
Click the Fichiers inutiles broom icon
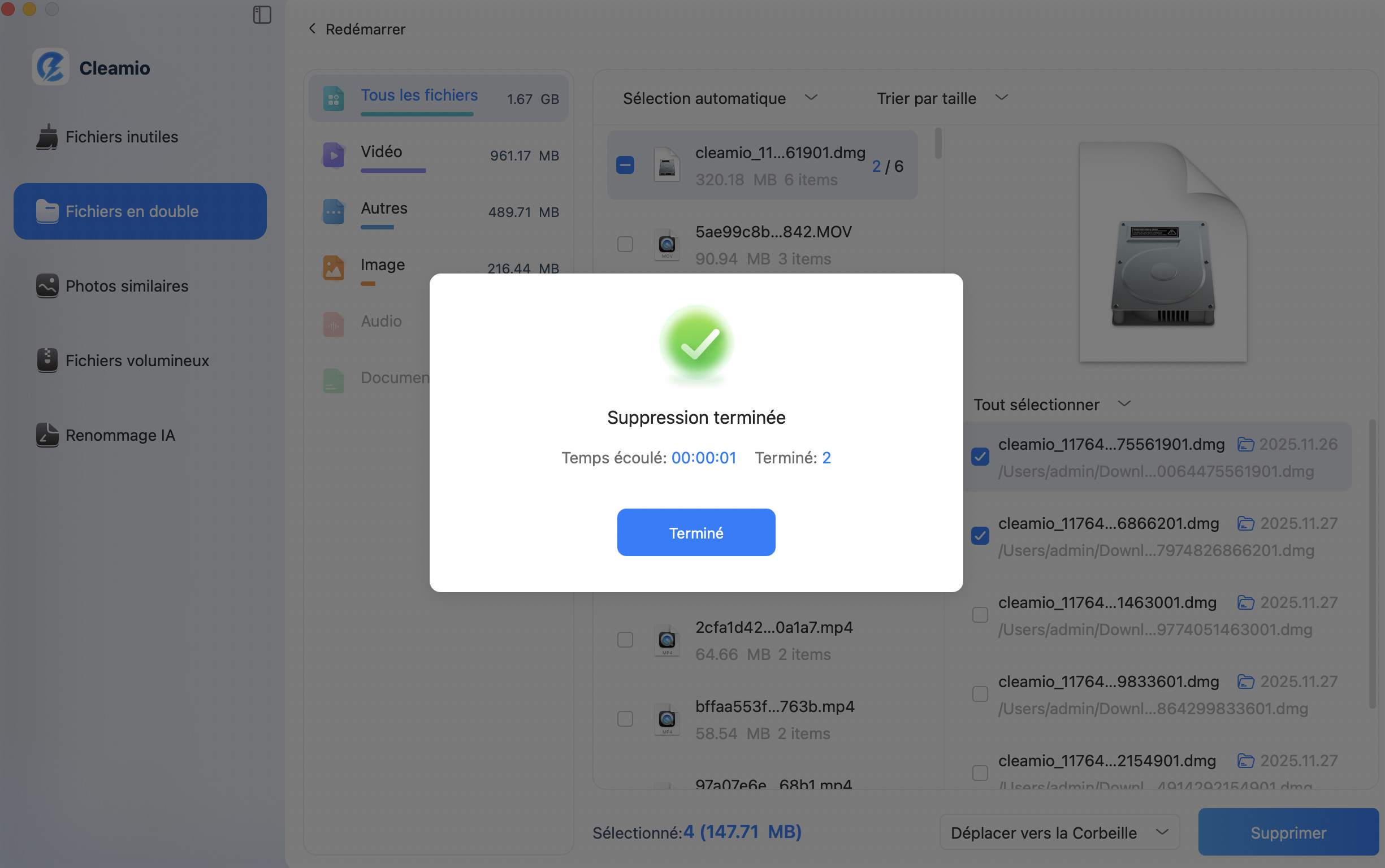pyautogui.click(x=47, y=137)
